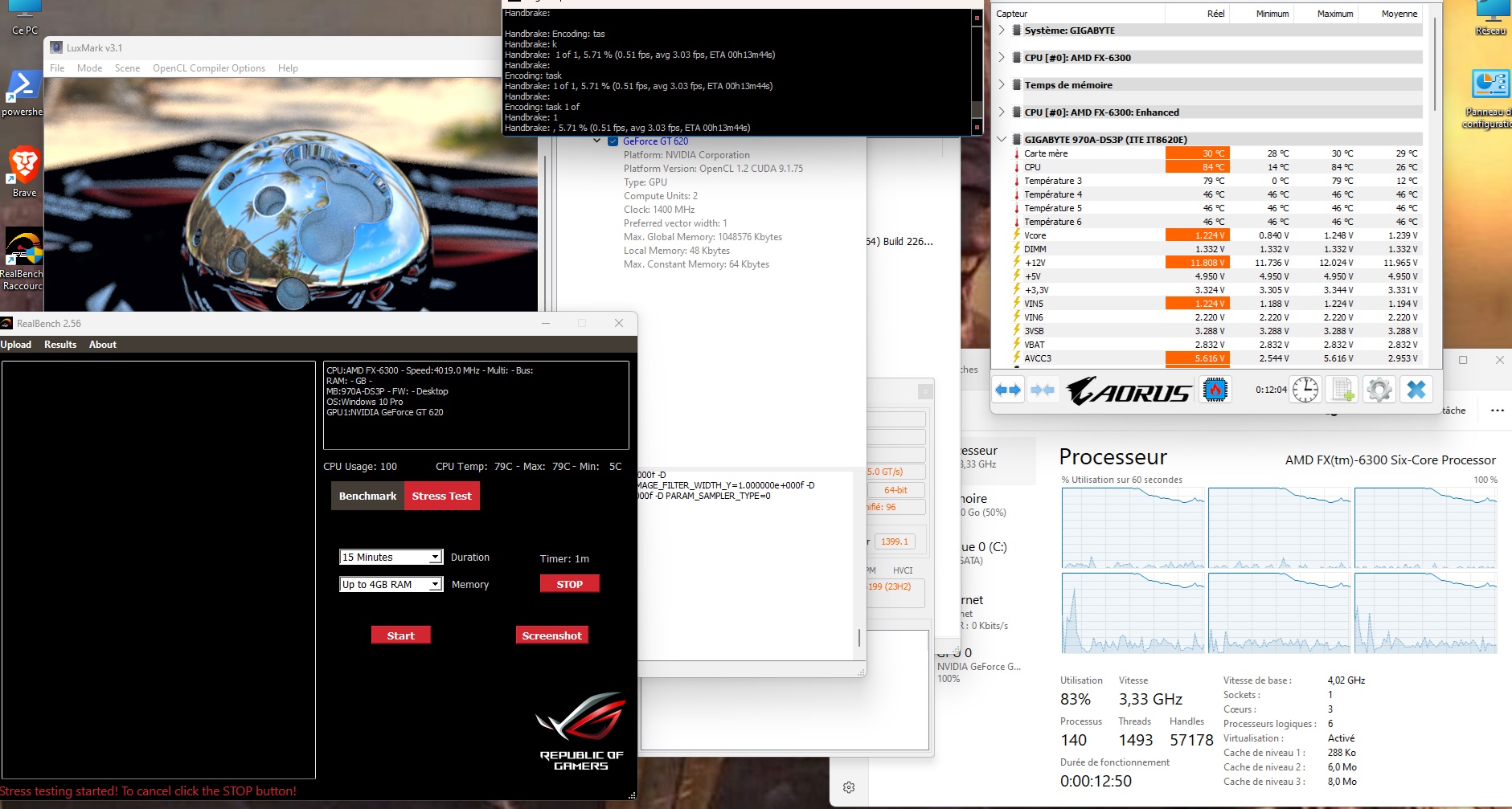Switch RealBench to the Benchmark tab
Viewport: 1512px width, 809px height.
367,496
